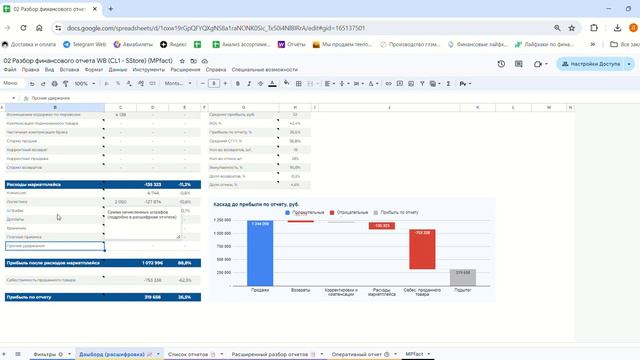
Task: Apply percent format icon in toolbar
Action: pos(118,84)
